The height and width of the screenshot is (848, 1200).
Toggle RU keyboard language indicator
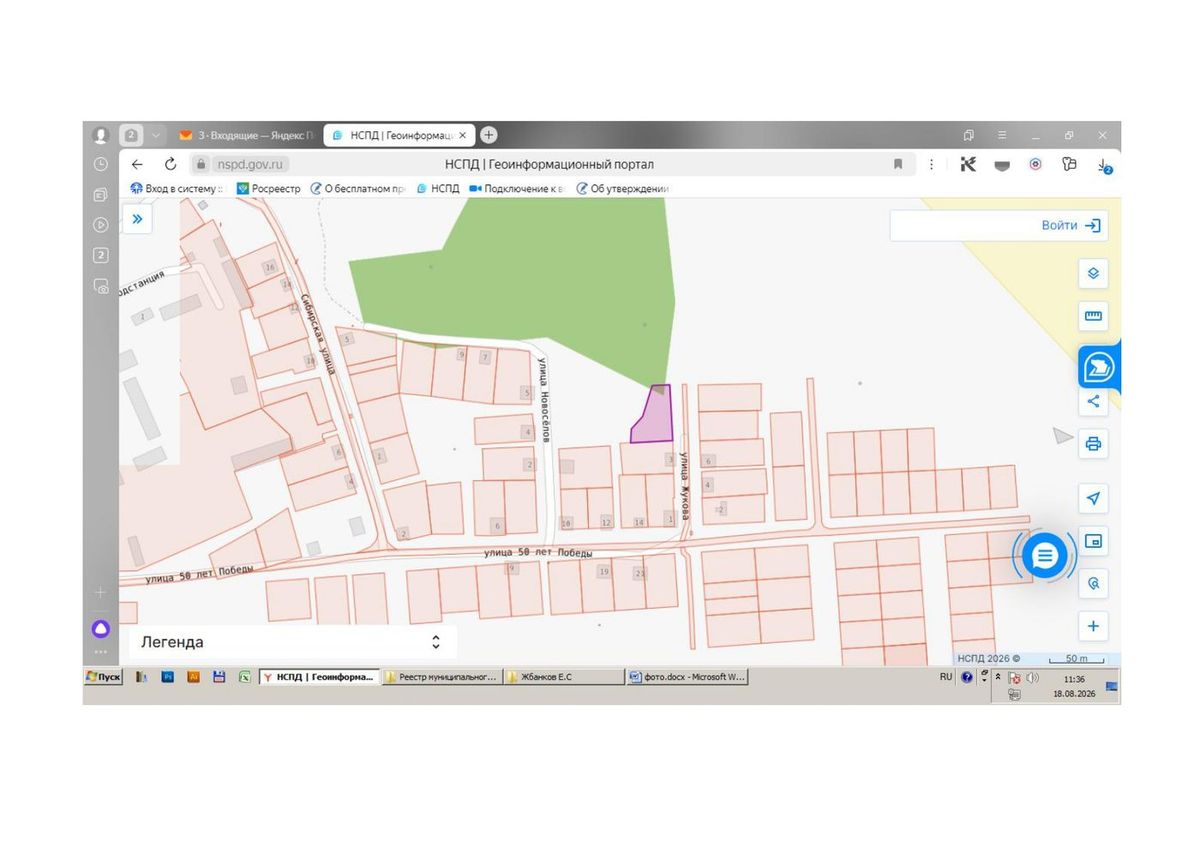946,677
